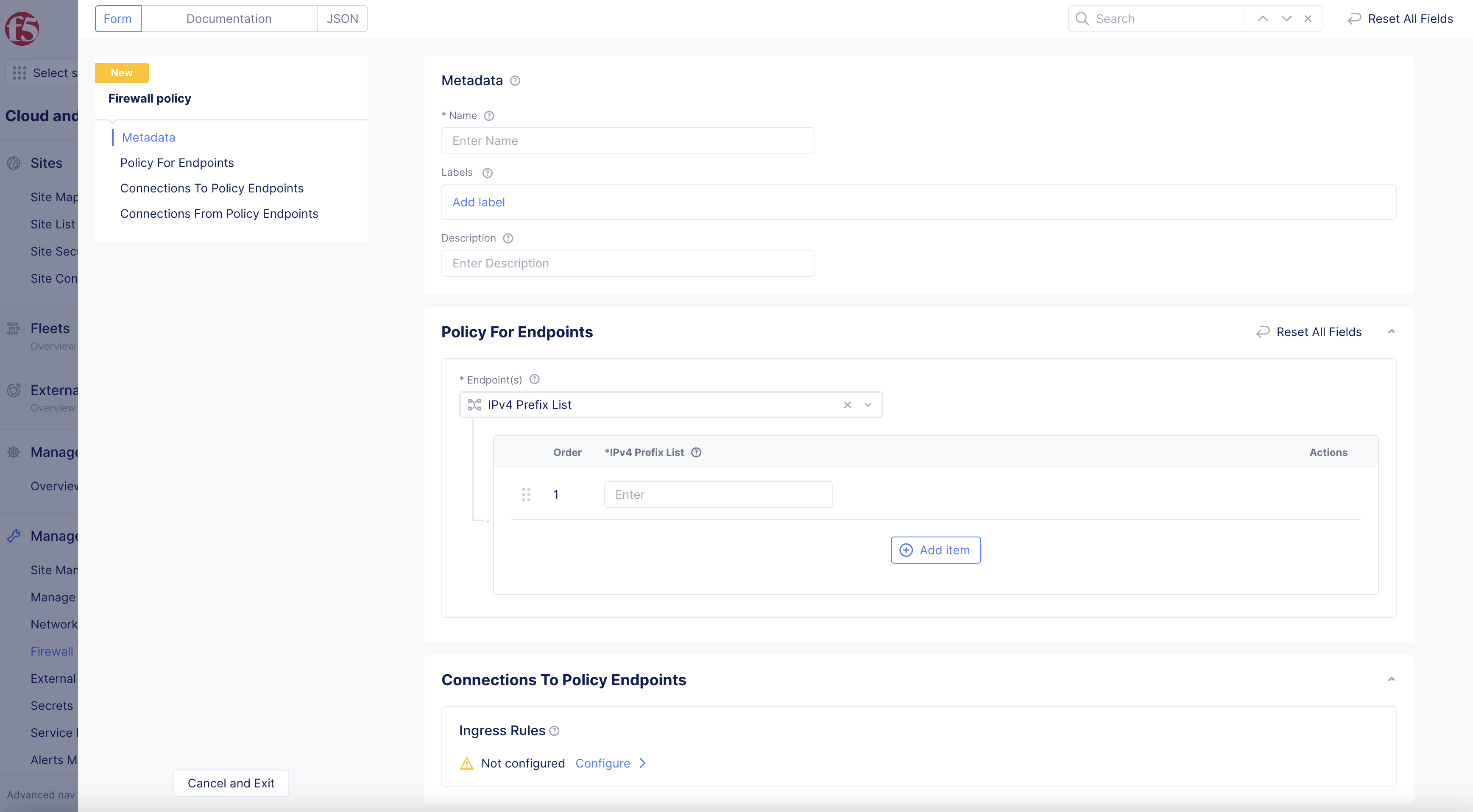The height and width of the screenshot is (812, 1473).
Task: Click the IPv4 Prefix List column help icon
Action: pos(696,452)
